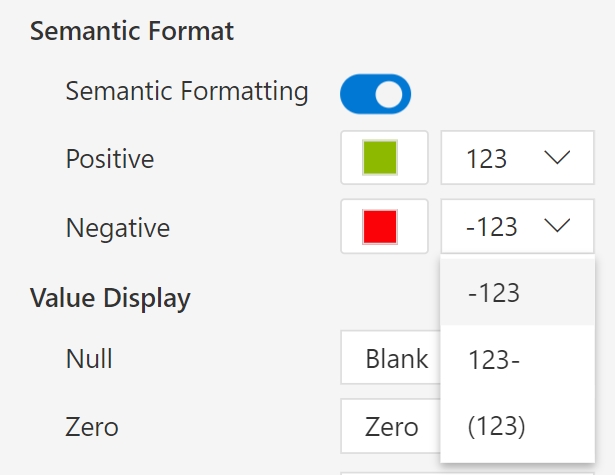
Task: Click the Positive row label
Action: click(110, 158)
